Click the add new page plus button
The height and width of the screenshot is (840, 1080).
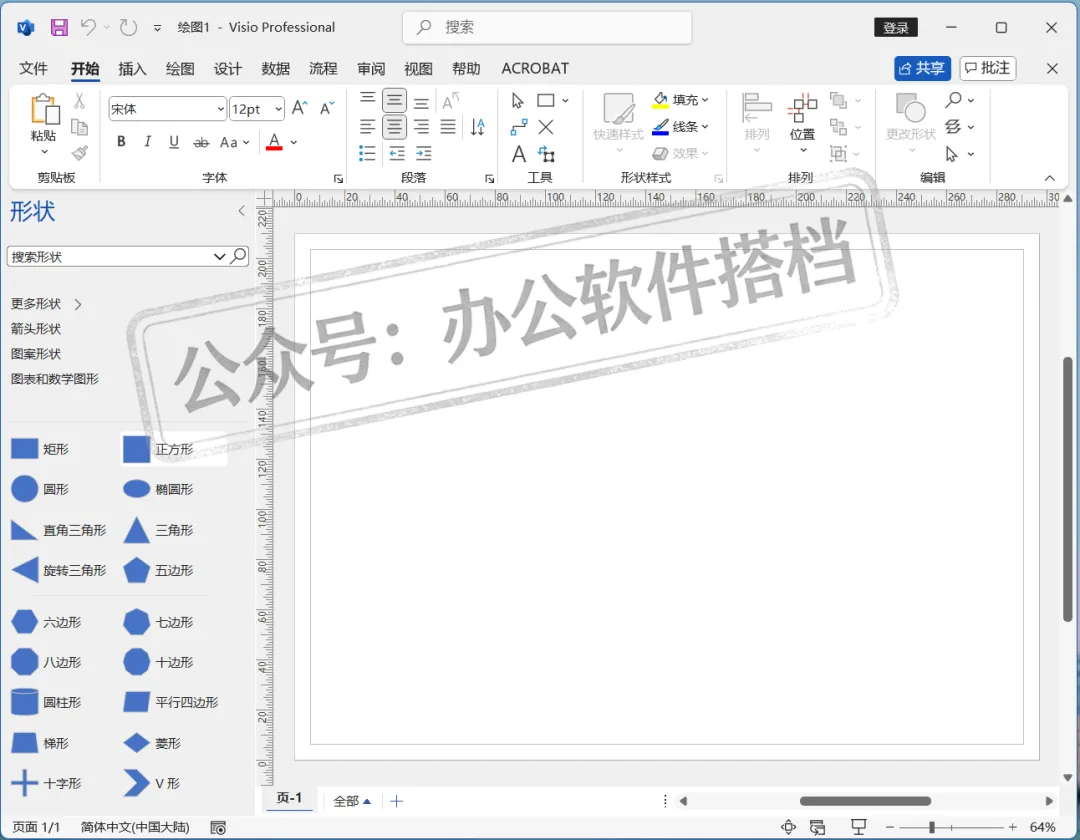pos(397,801)
